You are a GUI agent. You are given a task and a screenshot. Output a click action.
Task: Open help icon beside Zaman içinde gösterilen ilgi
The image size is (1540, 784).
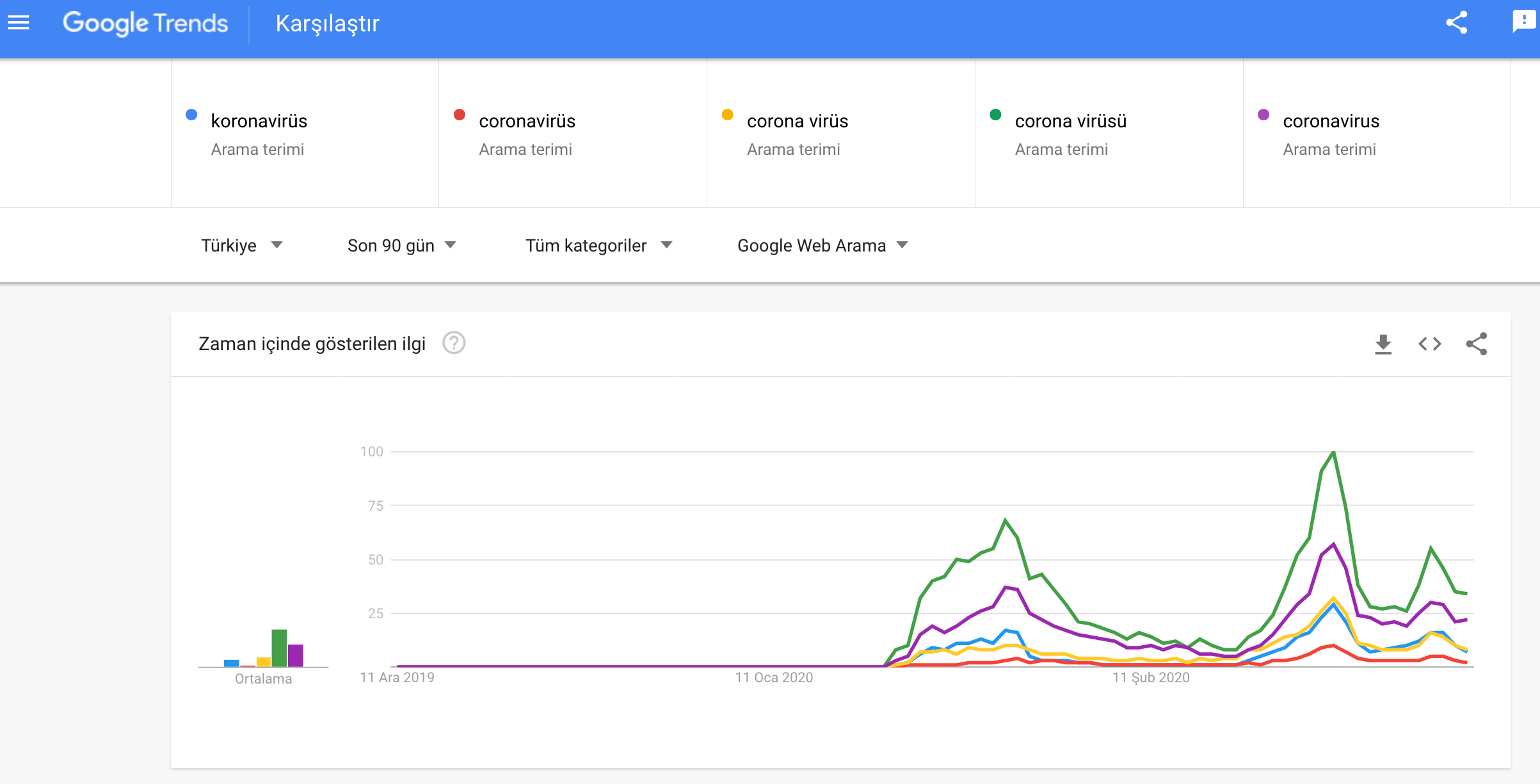tap(454, 344)
